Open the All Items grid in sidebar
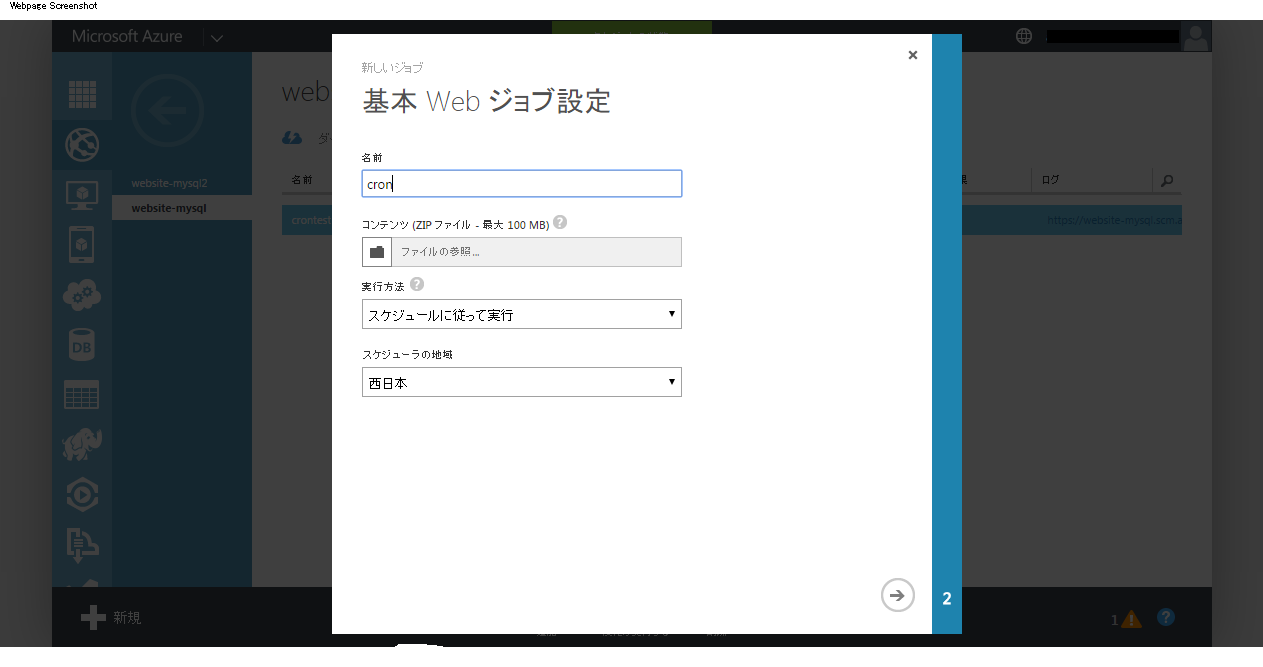 pos(82,95)
